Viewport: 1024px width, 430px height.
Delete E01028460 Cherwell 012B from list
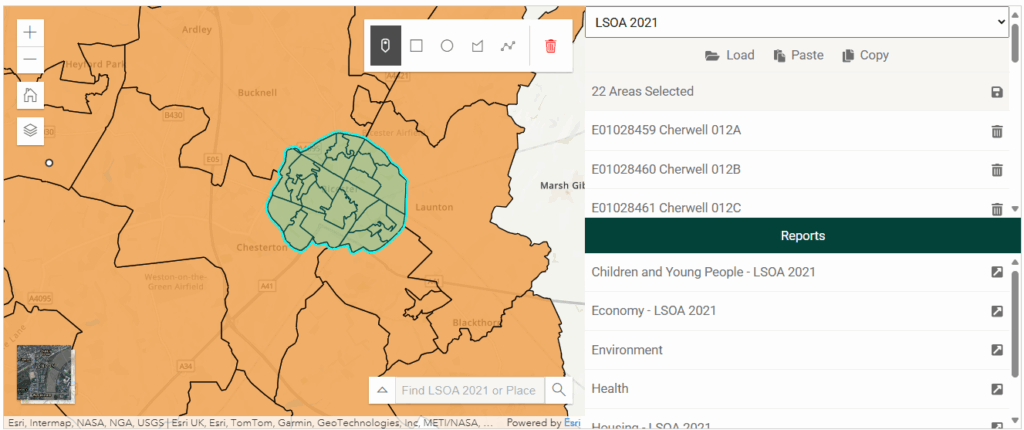point(996,170)
